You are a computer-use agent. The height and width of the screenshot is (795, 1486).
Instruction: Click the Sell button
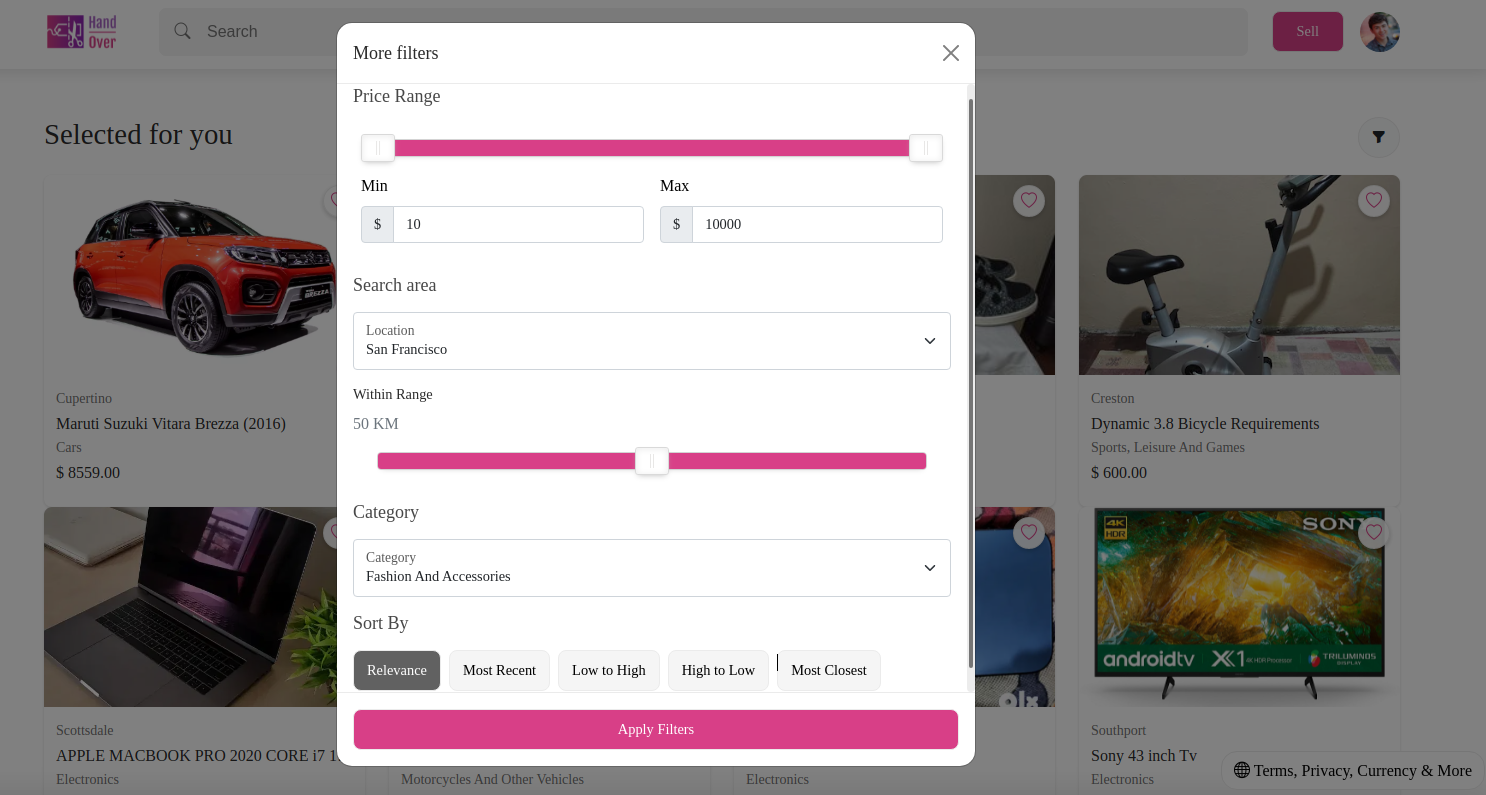[x=1307, y=31]
